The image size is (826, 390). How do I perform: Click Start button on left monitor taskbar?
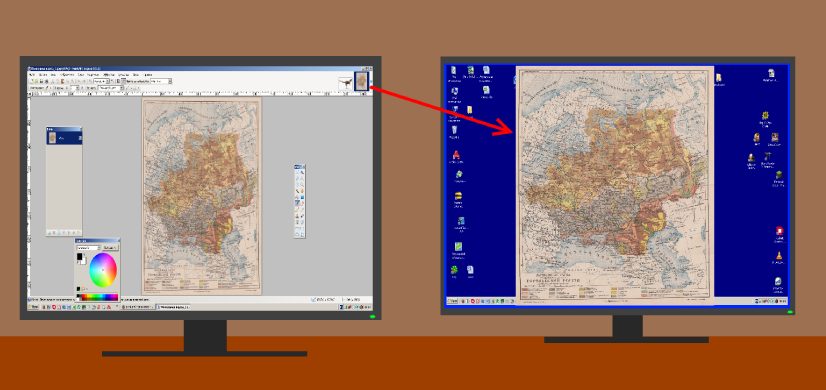tap(33, 307)
